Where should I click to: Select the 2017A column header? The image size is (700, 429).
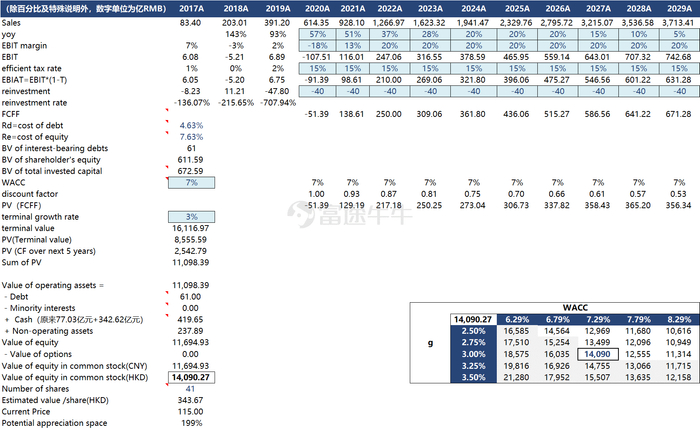tap(192, 8)
